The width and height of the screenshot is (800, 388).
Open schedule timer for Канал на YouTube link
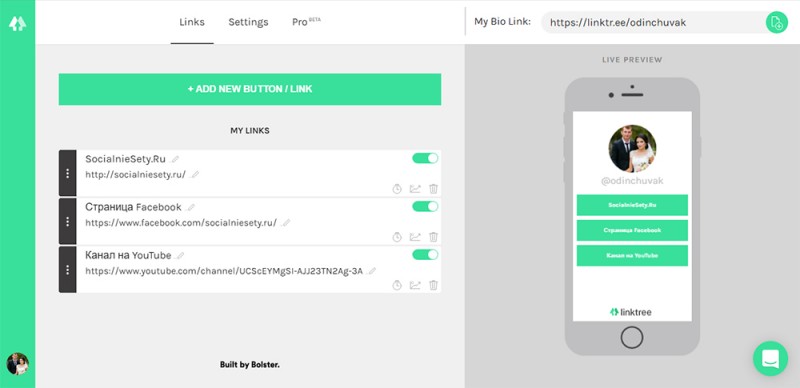[x=397, y=285]
